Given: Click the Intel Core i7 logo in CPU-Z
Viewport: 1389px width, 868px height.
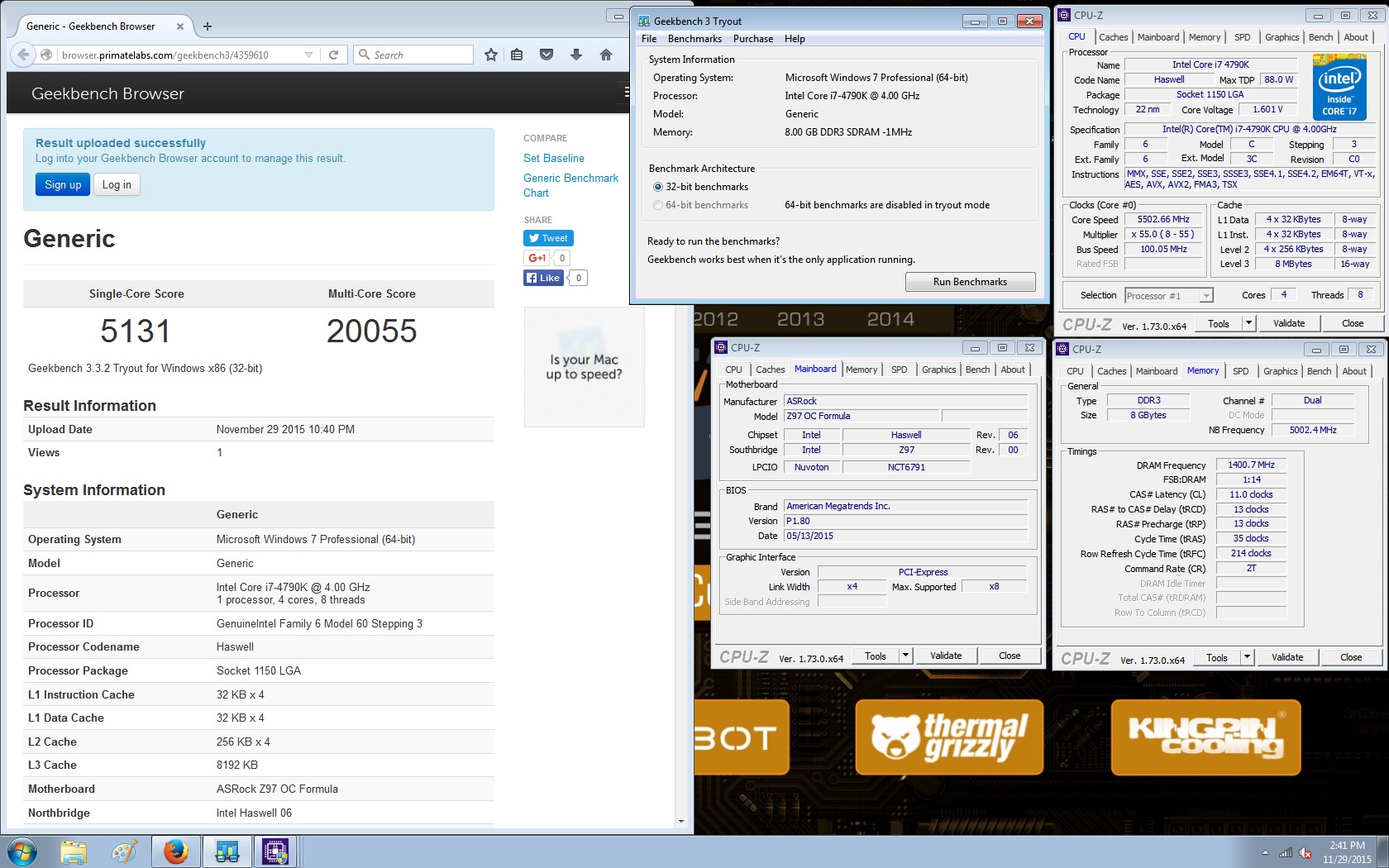Looking at the screenshot, I should pyautogui.click(x=1339, y=87).
